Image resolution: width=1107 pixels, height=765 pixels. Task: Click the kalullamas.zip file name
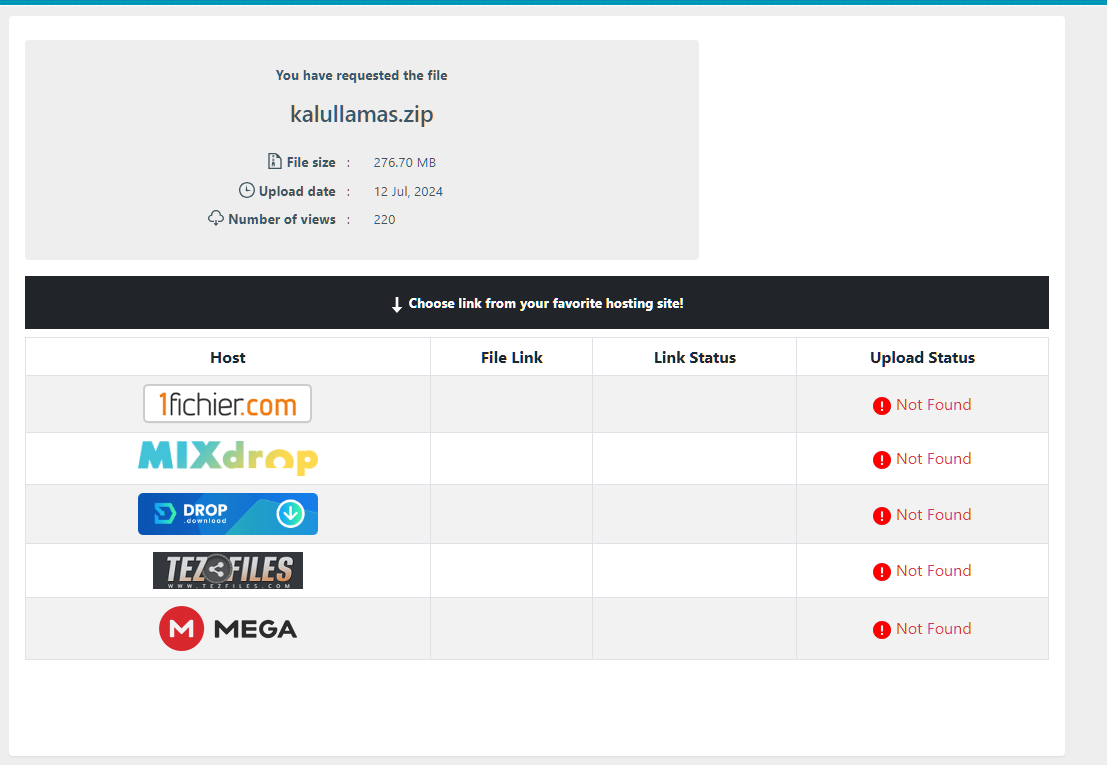tap(361, 114)
